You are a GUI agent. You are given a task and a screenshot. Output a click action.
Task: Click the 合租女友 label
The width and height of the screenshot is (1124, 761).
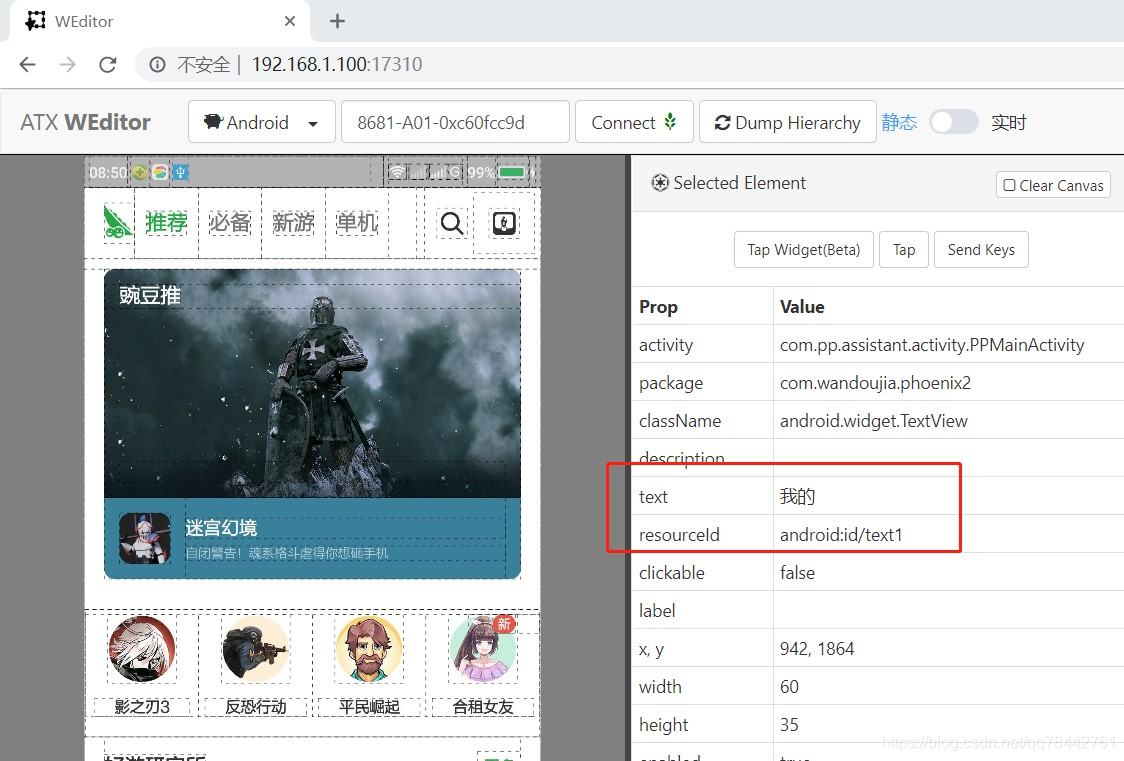483,707
